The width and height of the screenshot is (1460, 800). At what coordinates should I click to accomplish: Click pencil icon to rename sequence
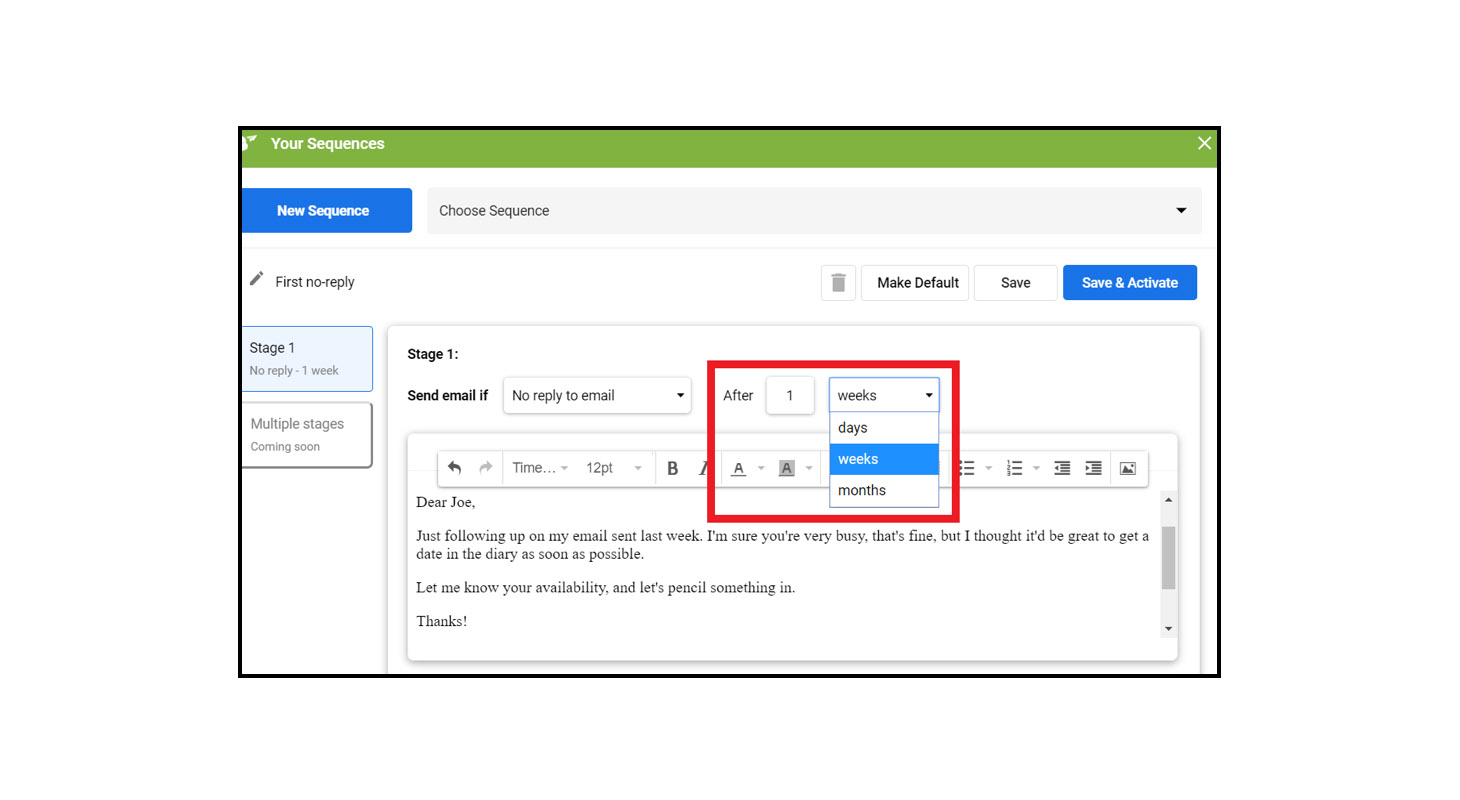click(257, 280)
